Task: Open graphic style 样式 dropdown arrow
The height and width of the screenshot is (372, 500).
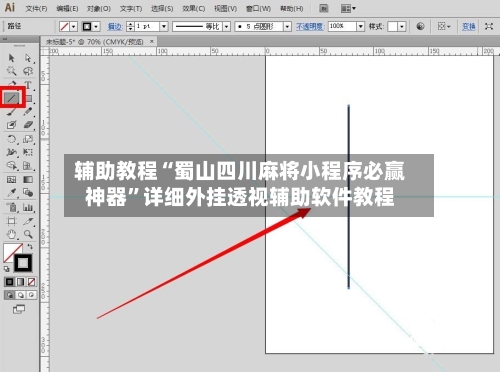Action: point(402,26)
